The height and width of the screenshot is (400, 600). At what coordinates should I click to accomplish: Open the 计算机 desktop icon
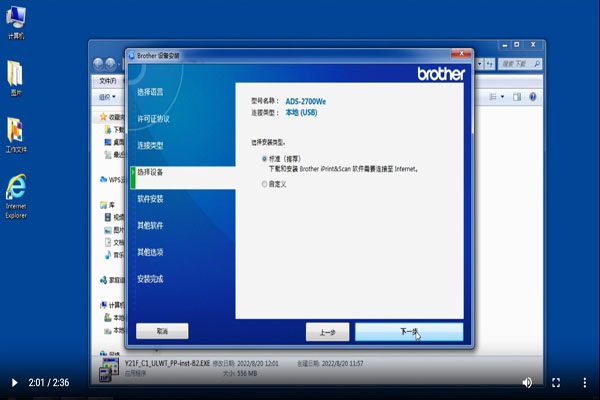coord(16,22)
